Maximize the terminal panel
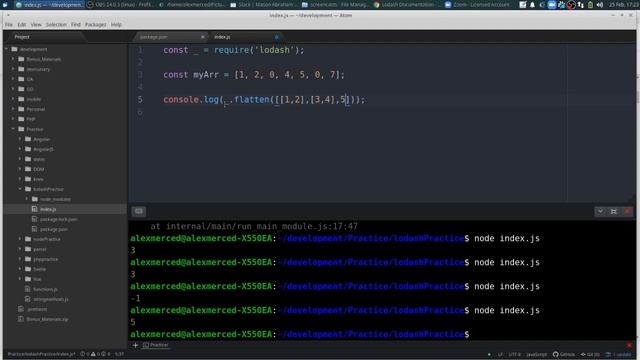Viewport: 640px width, 360px height. [613, 211]
